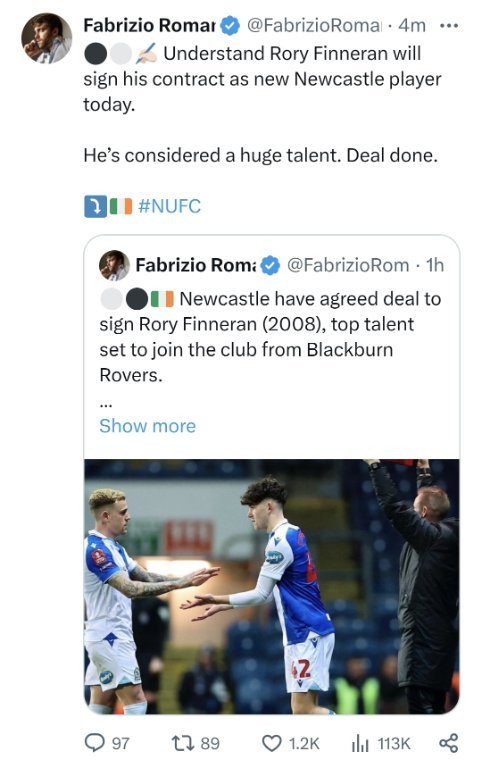Like the tweet using the heart icon

(272, 743)
